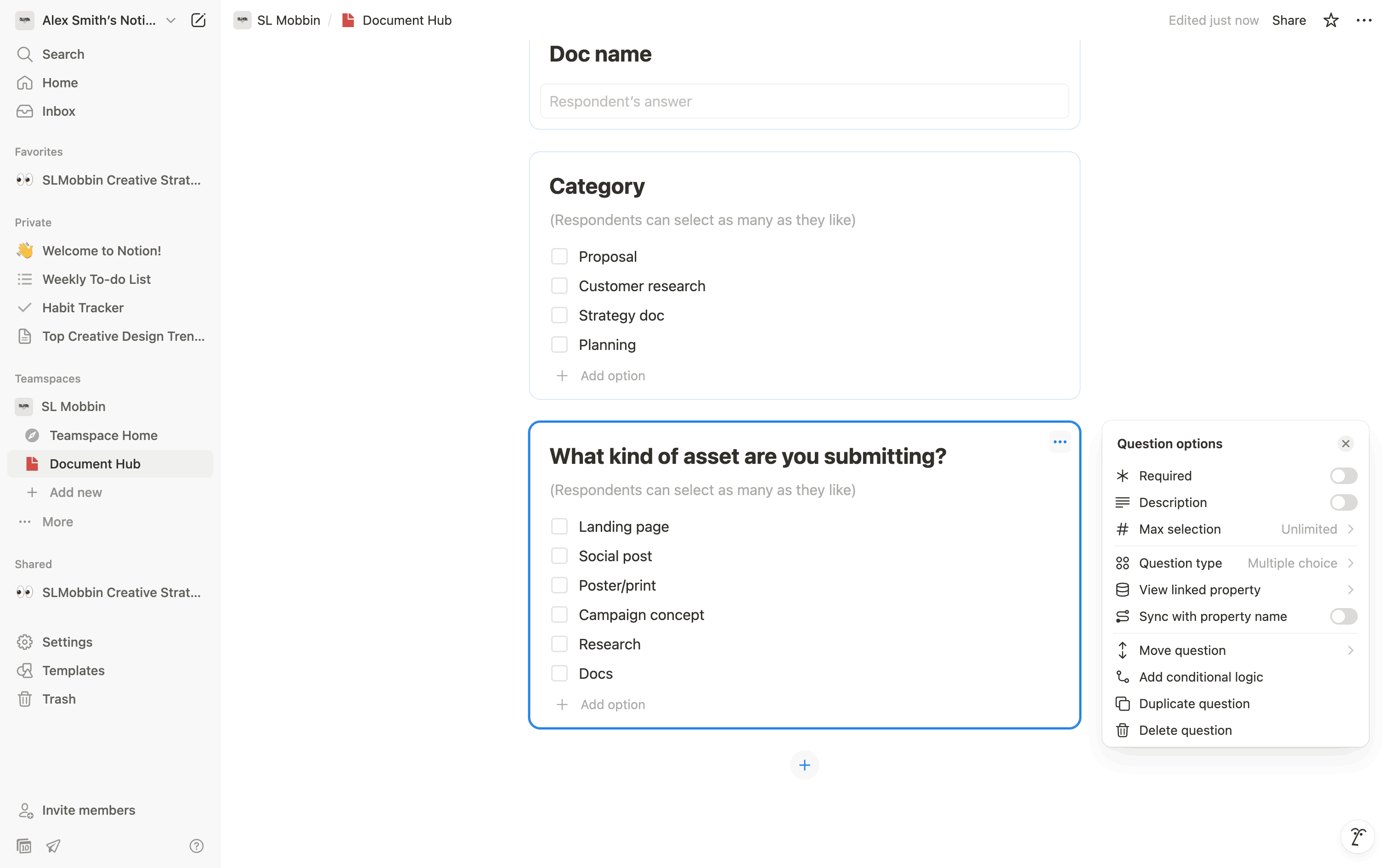The width and height of the screenshot is (1389, 868).
Task: Open the workspace switcher chevron
Action: coord(170,21)
